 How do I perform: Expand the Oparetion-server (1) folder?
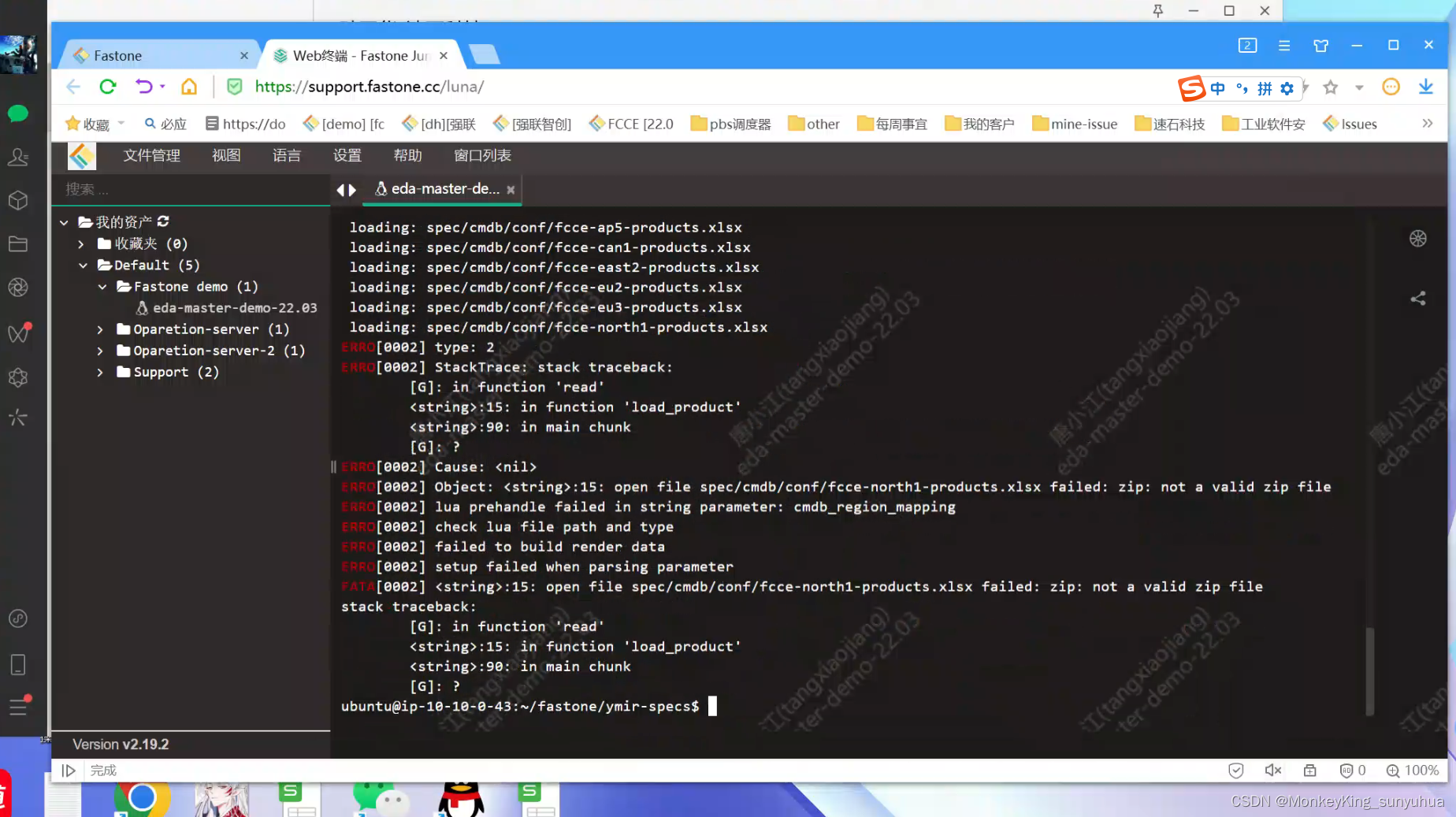(x=100, y=329)
